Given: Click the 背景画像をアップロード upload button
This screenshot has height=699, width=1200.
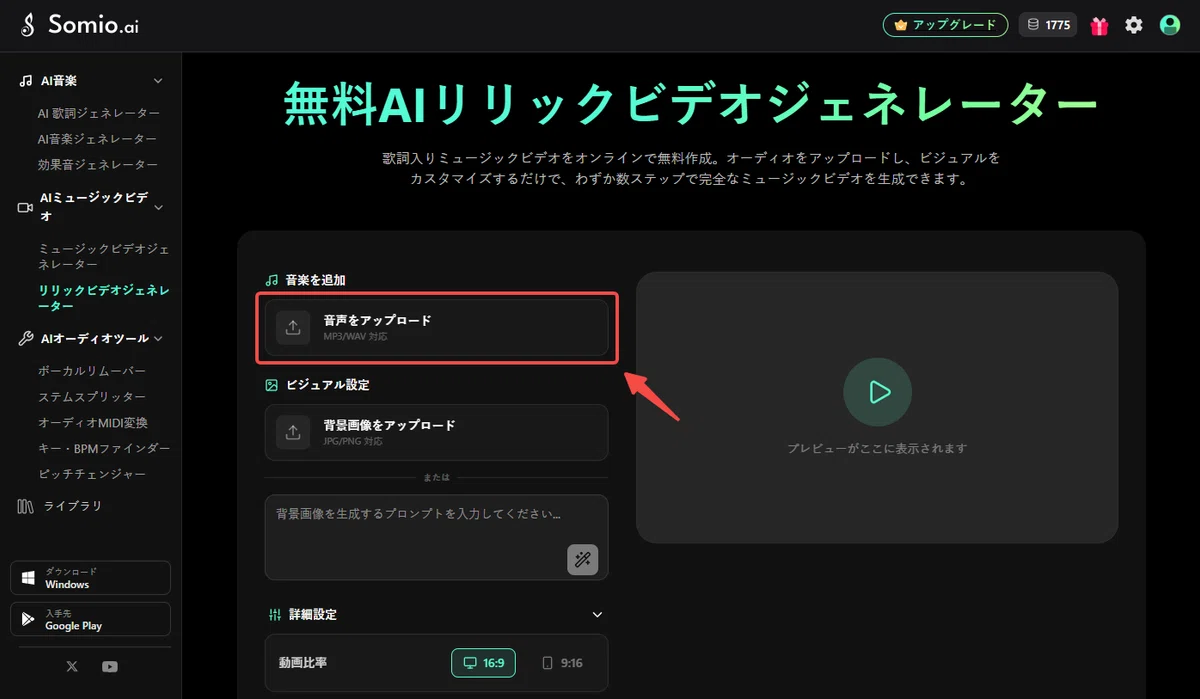Looking at the screenshot, I should (436, 432).
